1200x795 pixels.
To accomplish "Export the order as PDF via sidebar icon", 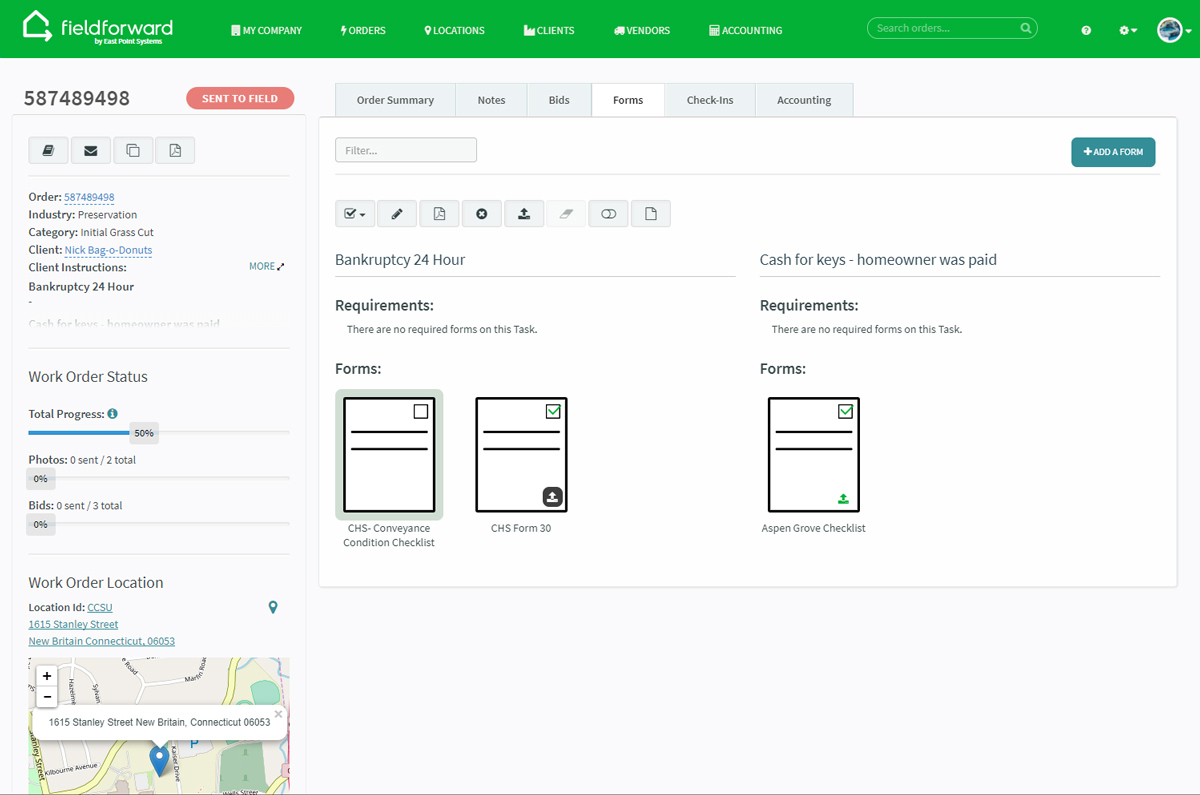I will [175, 149].
